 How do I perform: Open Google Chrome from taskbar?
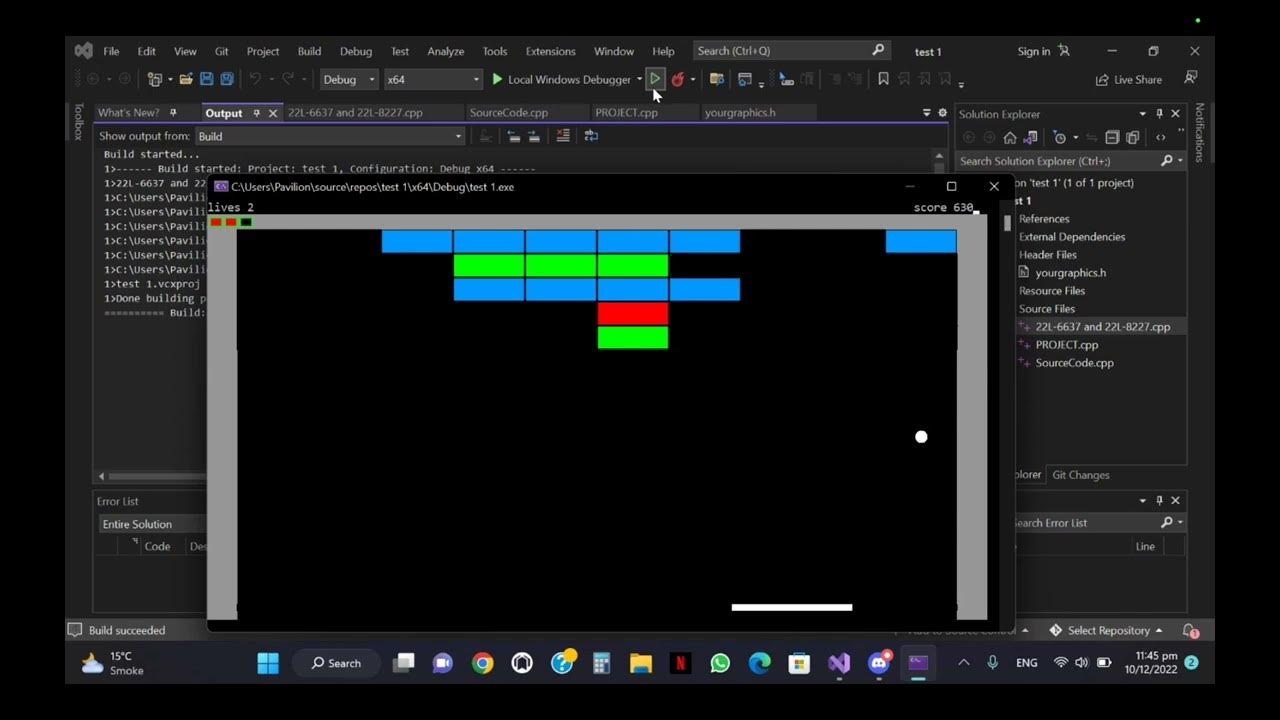coord(483,663)
